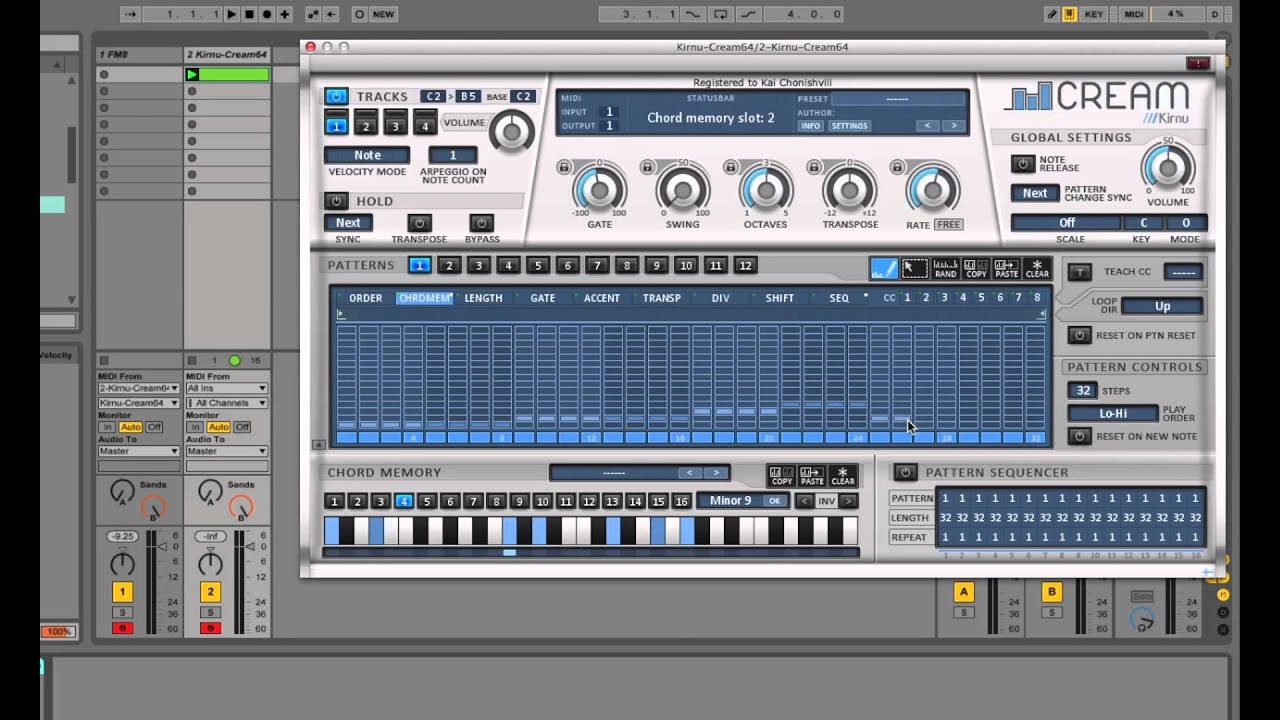Select pattern number 5

(538, 265)
